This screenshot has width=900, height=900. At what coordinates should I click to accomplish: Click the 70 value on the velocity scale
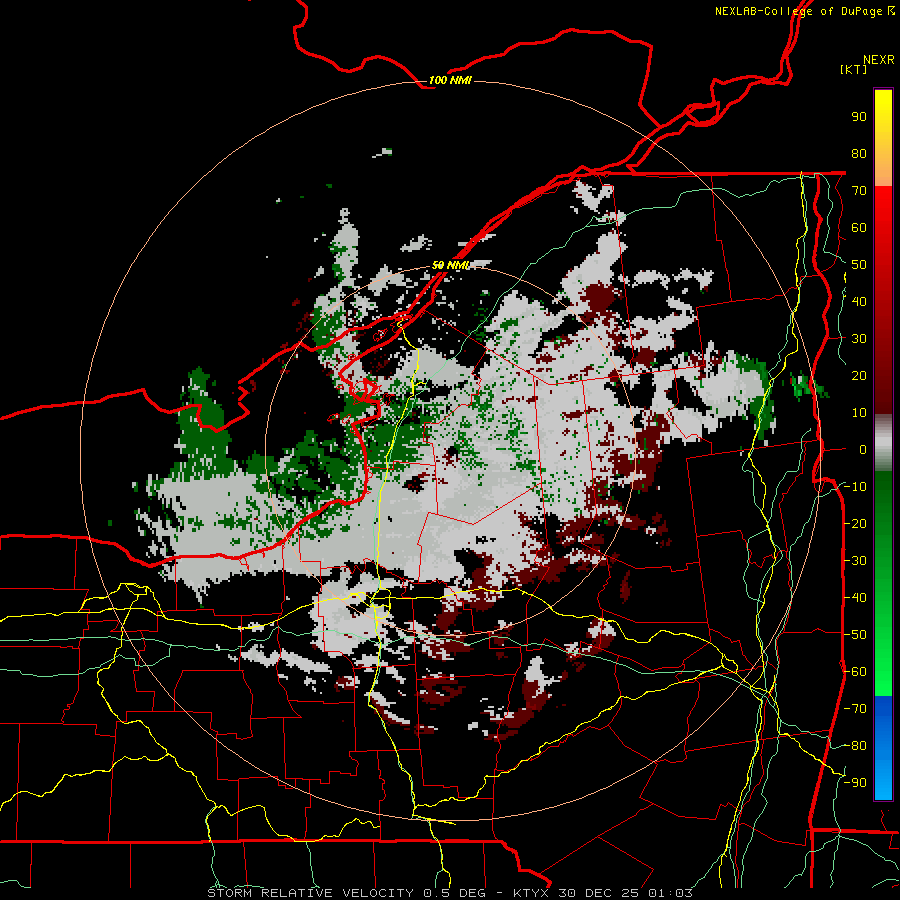point(859,191)
